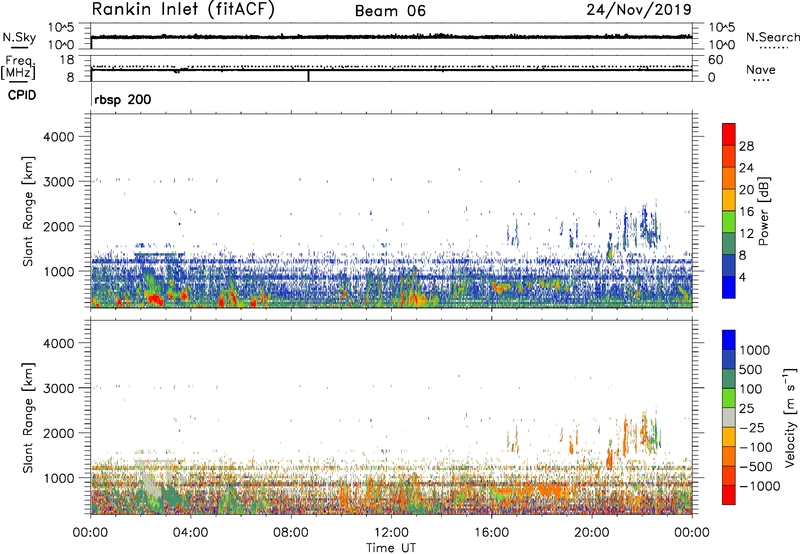Pick the gray segment of velocity colorbar

(729, 418)
